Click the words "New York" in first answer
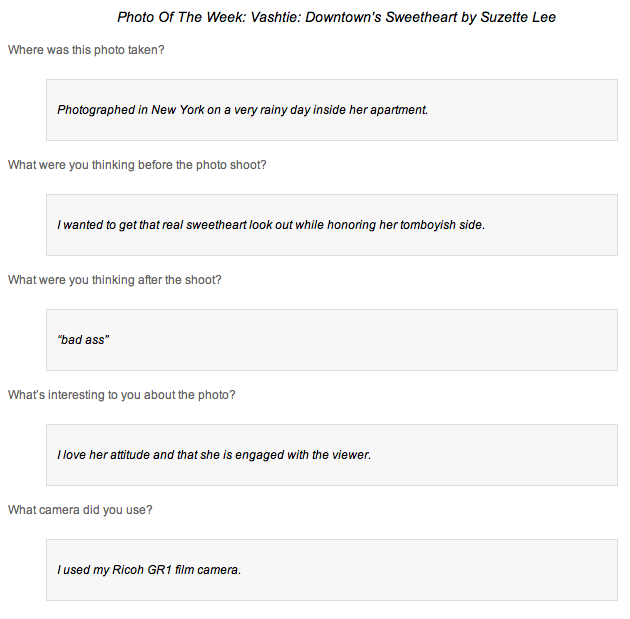Image resolution: width=630 pixels, height=619 pixels. [178, 110]
